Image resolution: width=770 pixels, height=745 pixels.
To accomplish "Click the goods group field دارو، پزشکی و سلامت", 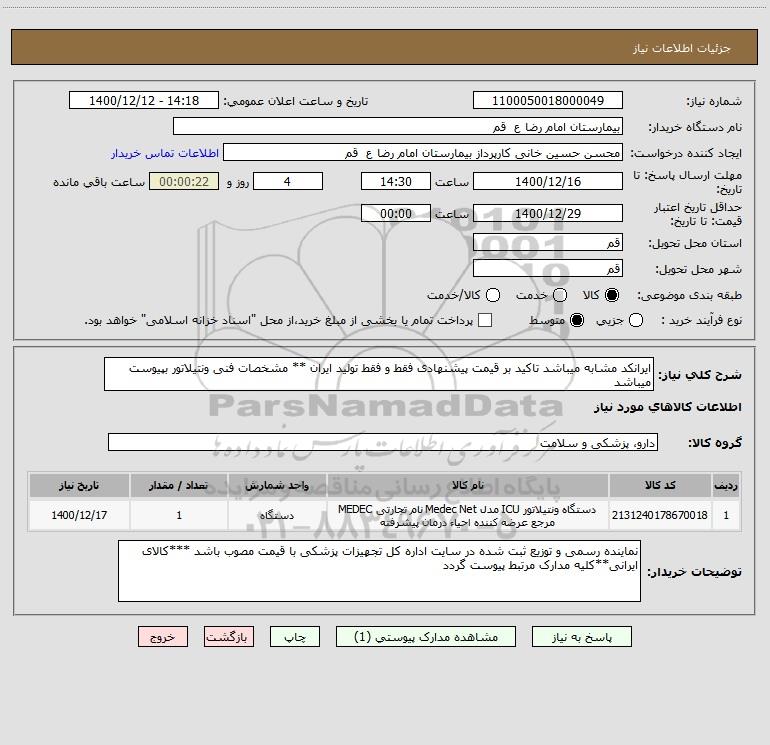I will pos(383,442).
